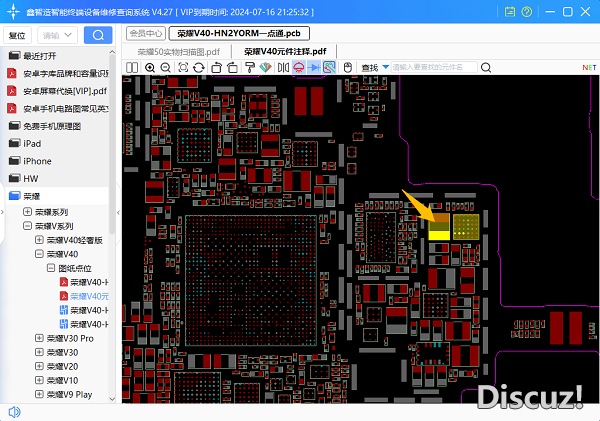This screenshot has width=600, height=421.
Task: Click the 复位 reset button
Action: pyautogui.click(x=17, y=36)
